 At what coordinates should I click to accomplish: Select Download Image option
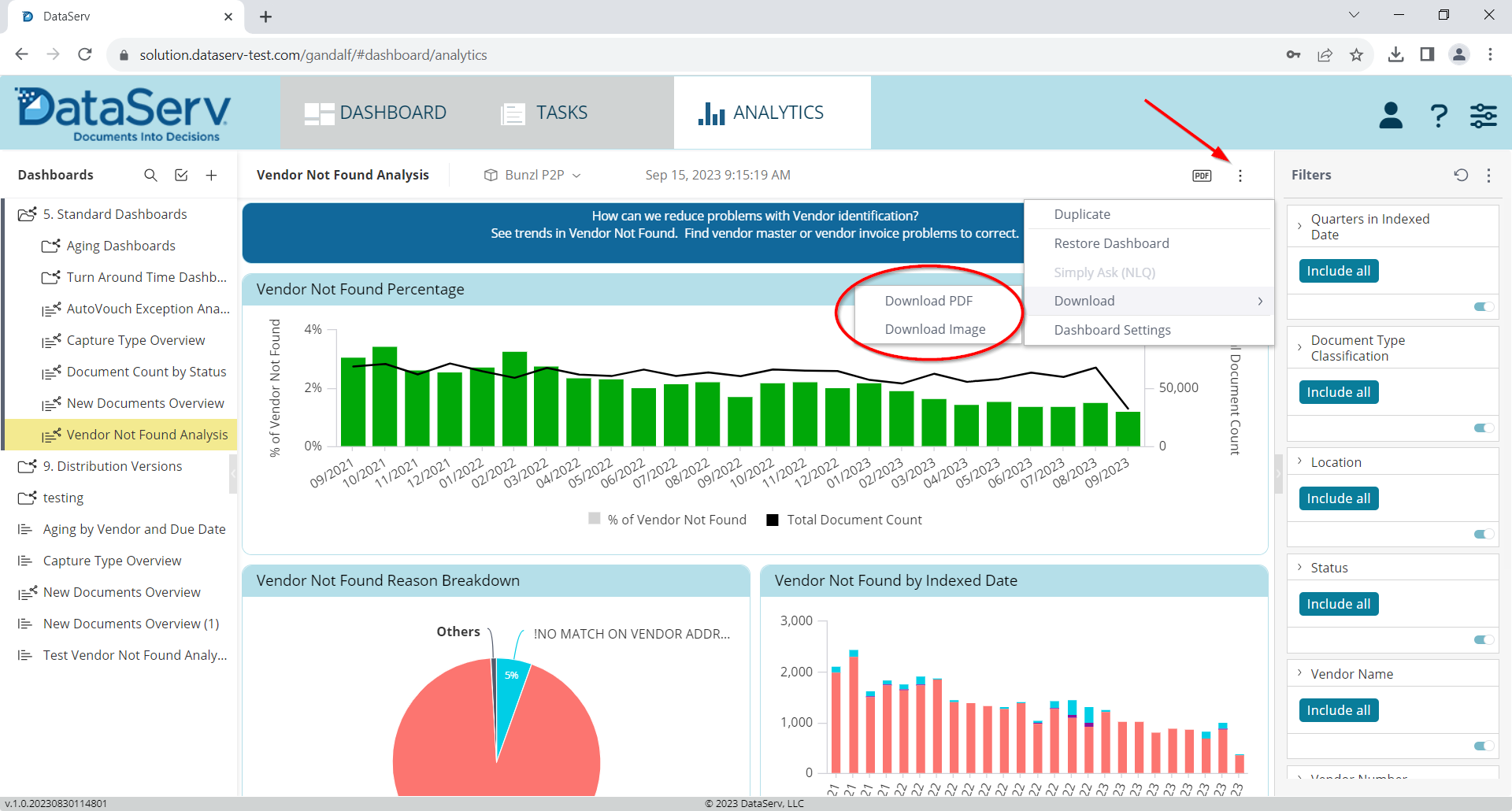point(936,329)
